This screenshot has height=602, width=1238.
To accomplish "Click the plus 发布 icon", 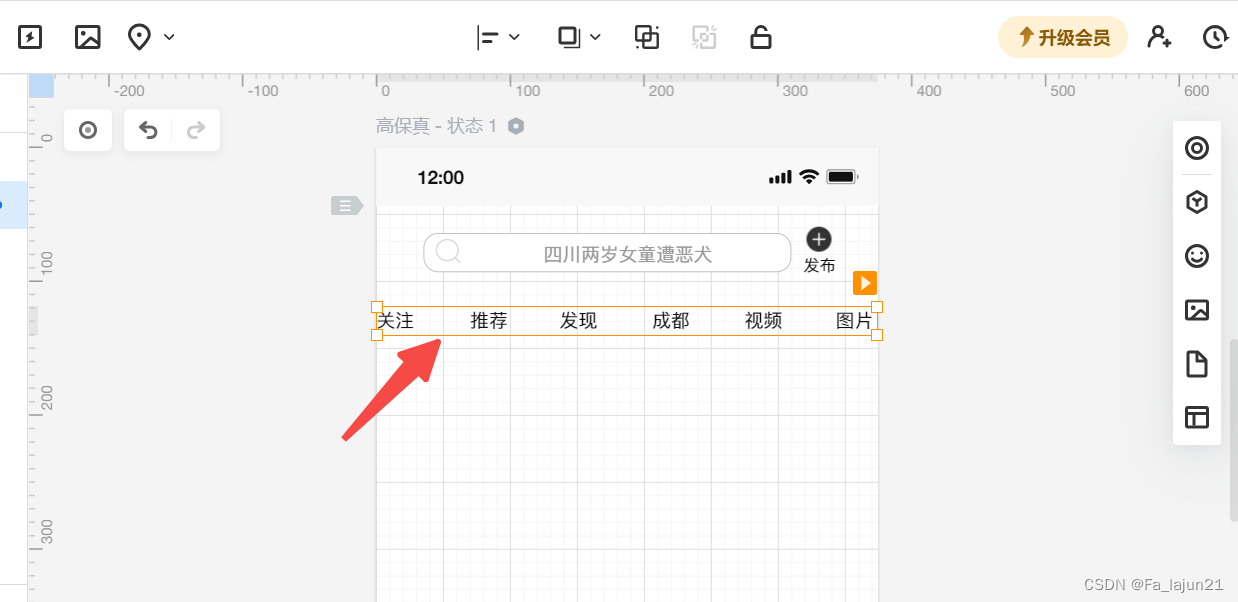I will [x=819, y=239].
